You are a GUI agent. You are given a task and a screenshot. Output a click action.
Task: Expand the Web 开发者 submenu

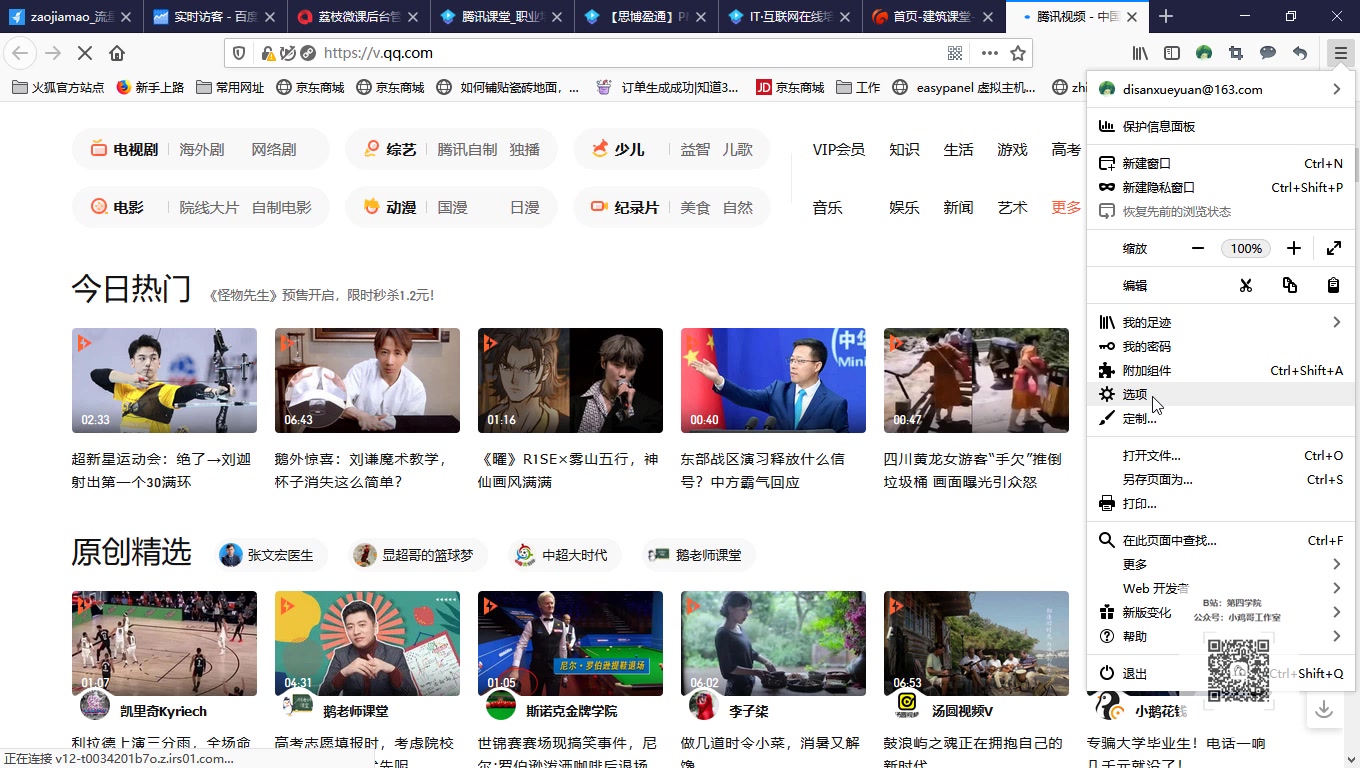pos(1221,588)
